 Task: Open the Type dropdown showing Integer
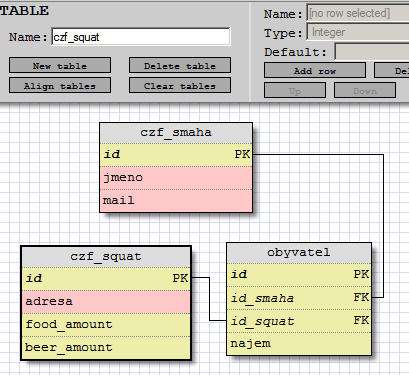click(358, 32)
